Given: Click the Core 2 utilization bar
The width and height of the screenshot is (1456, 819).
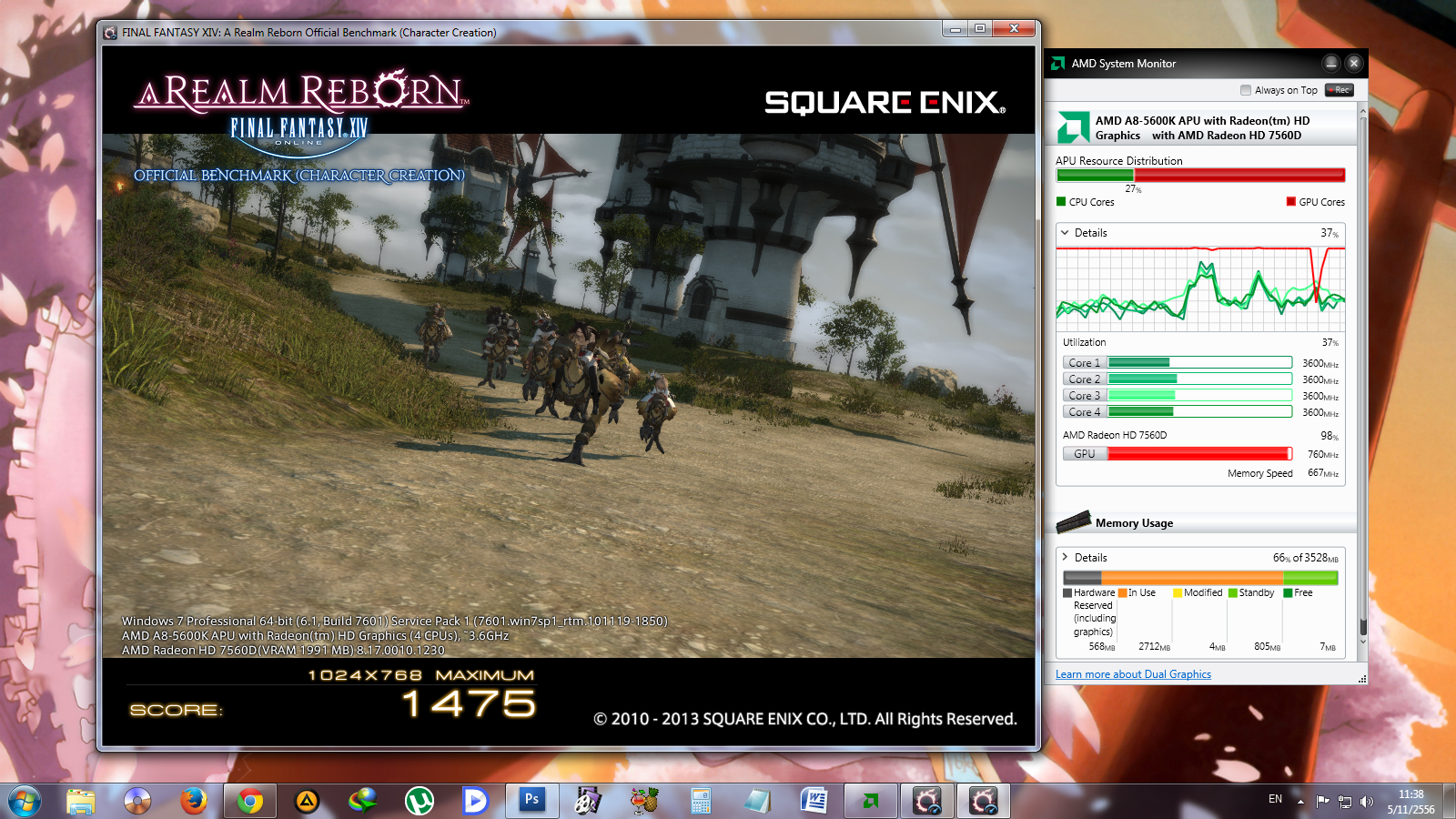Looking at the screenshot, I should [1200, 379].
